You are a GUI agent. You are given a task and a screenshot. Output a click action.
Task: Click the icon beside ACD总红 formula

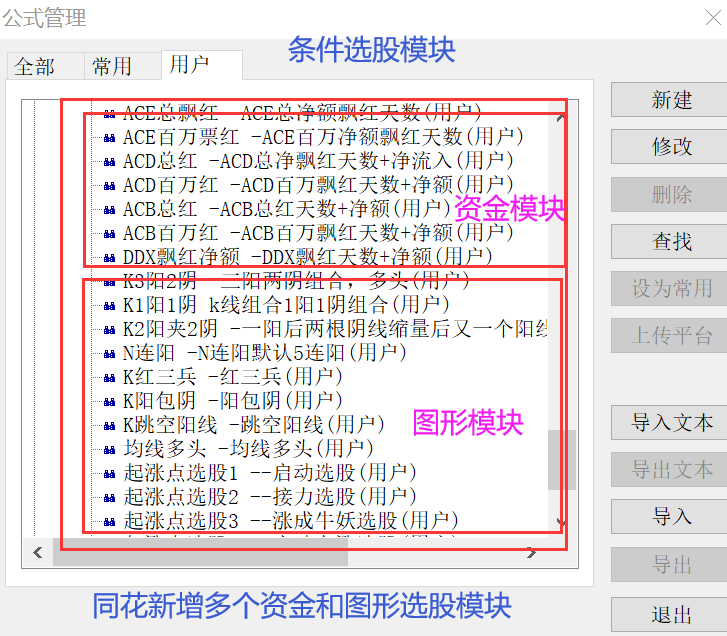pos(109,162)
